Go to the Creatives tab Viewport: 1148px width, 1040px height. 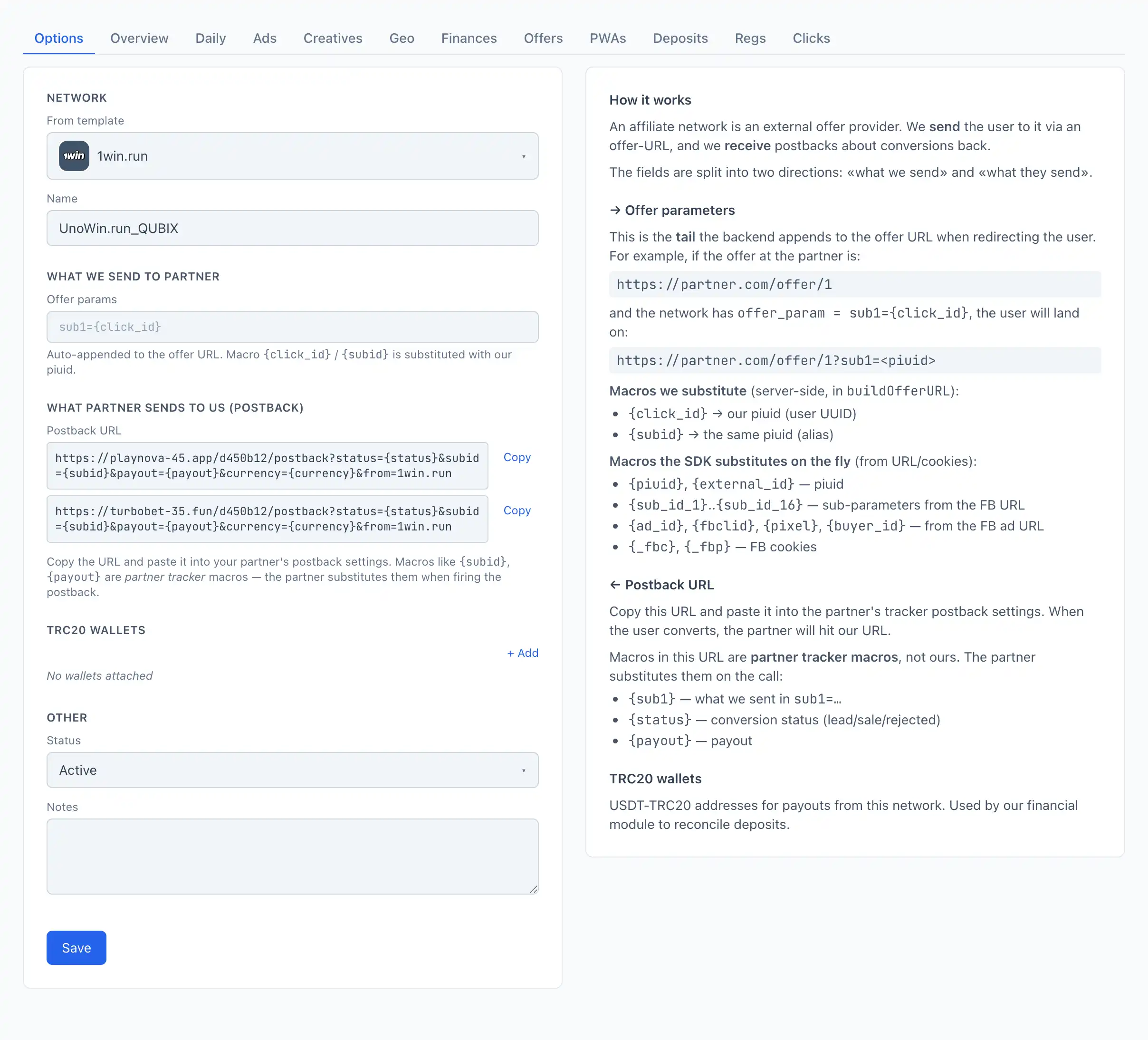point(333,38)
